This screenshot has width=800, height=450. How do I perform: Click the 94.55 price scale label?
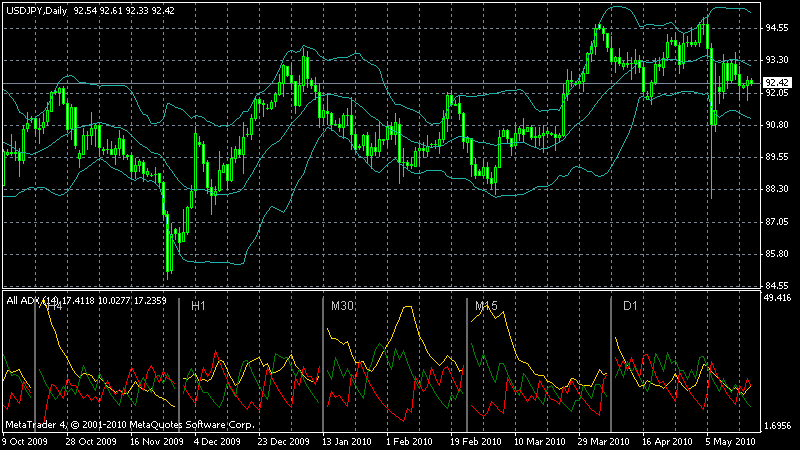(x=777, y=28)
